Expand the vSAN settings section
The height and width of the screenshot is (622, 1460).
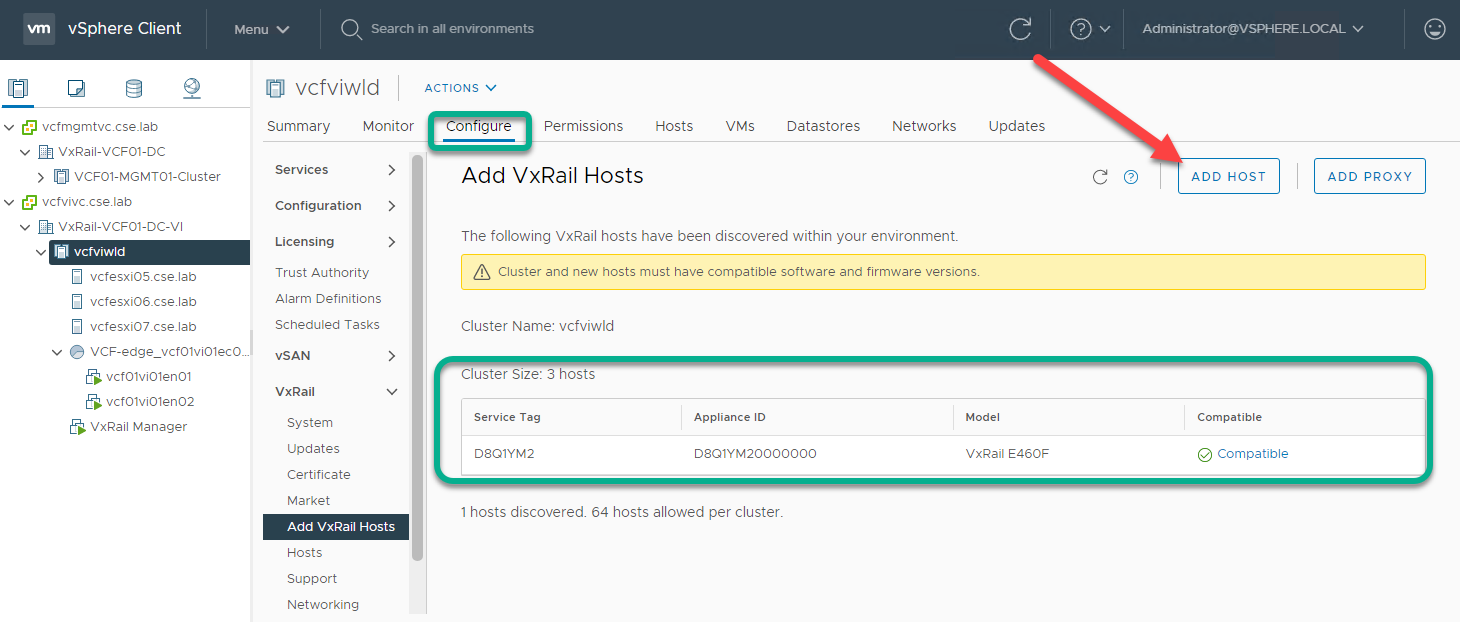coord(391,356)
